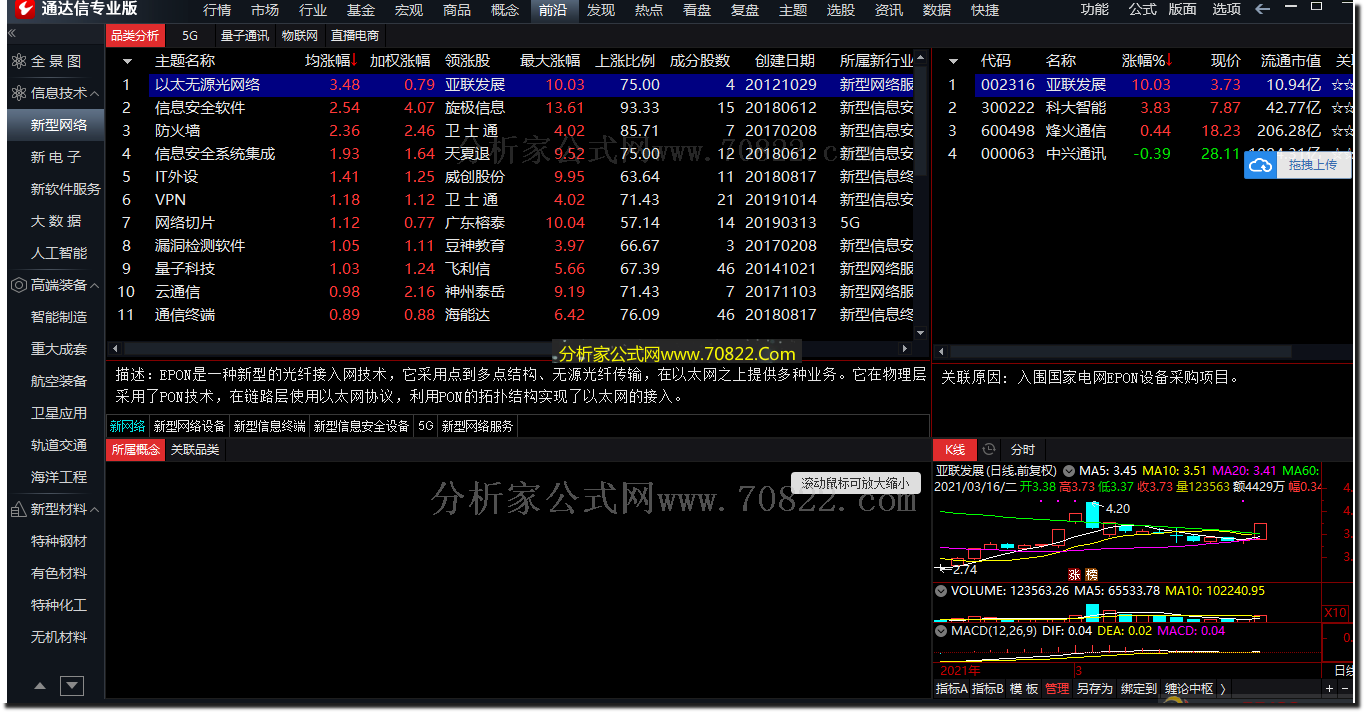The width and height of the screenshot is (1365, 712).
Task: Select the K线 chart tab
Action: point(955,450)
